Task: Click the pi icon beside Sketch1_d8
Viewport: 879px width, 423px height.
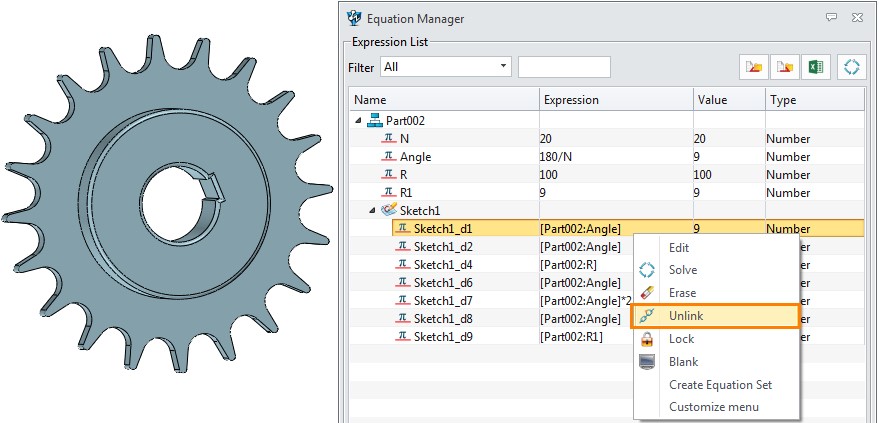Action: [403, 318]
